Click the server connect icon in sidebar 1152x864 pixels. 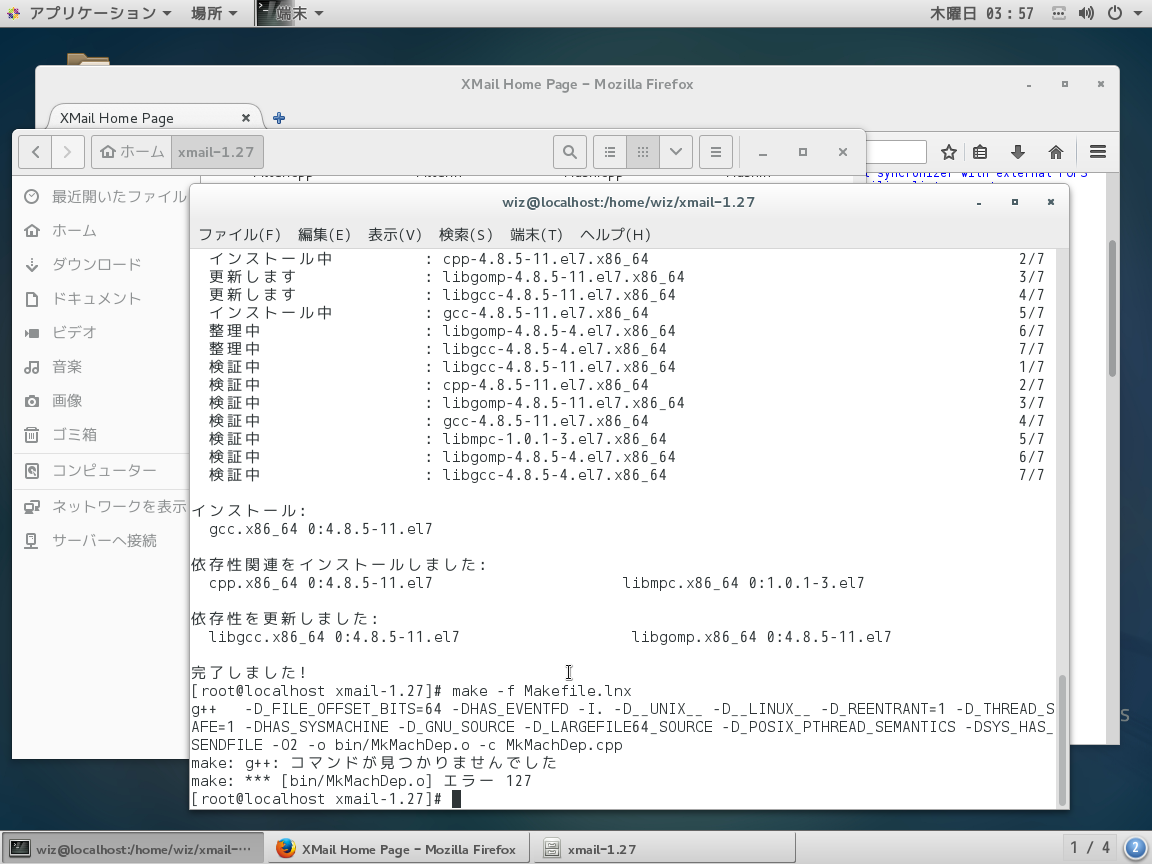(x=32, y=541)
